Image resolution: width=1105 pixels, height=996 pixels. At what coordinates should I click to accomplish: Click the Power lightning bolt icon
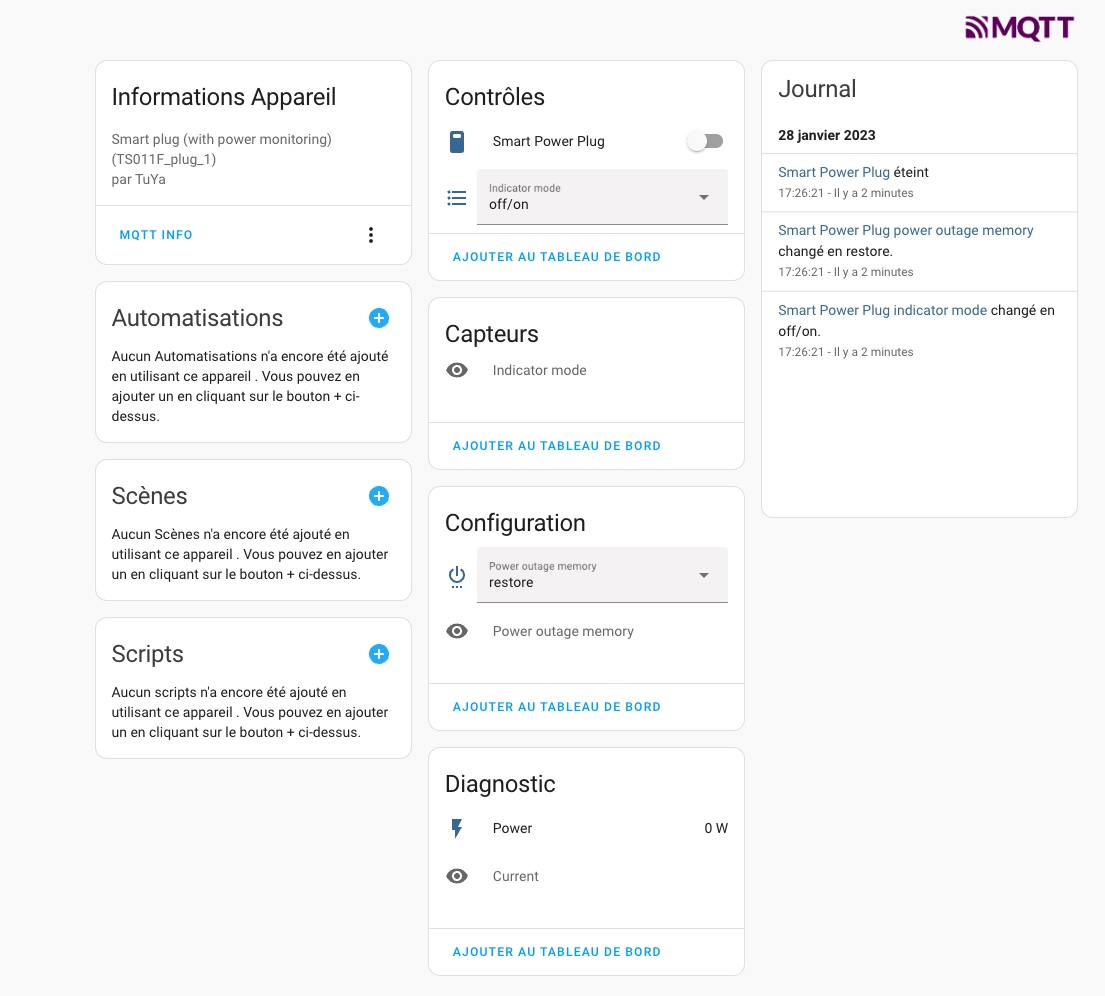pyautogui.click(x=457, y=828)
